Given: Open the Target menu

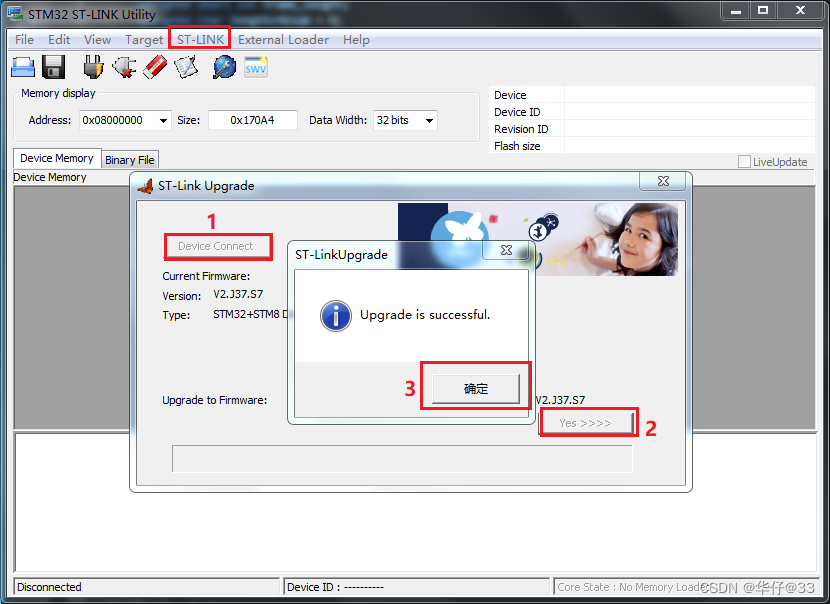Looking at the screenshot, I should 144,40.
